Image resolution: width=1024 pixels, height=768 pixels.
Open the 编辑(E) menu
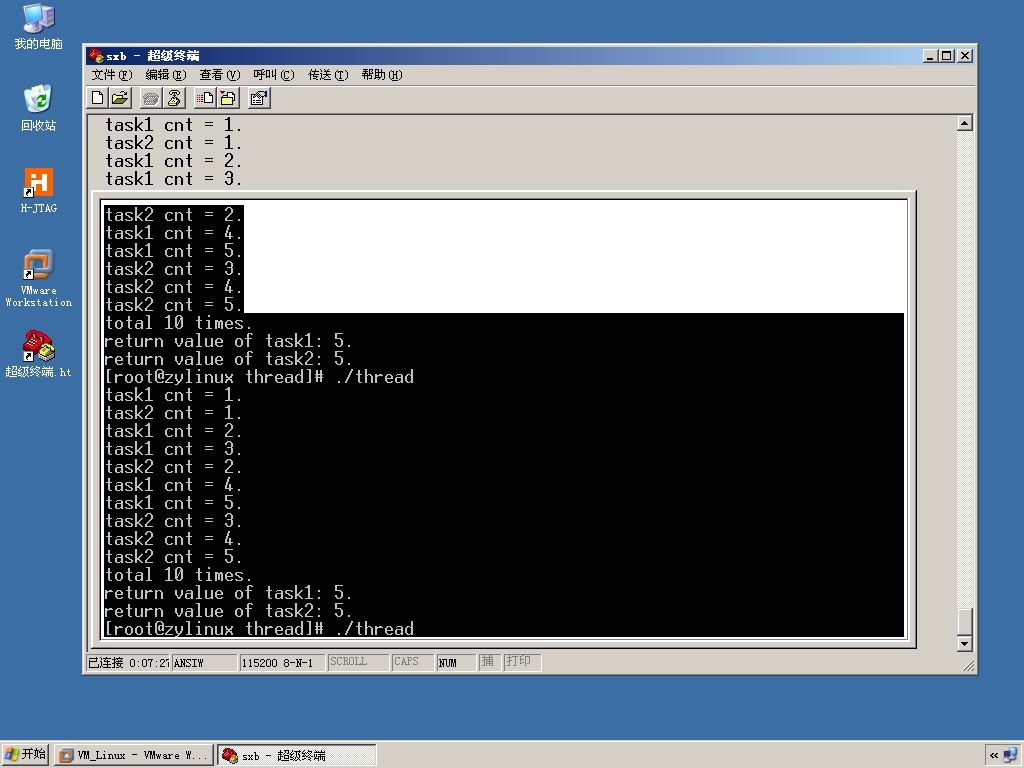click(165, 75)
